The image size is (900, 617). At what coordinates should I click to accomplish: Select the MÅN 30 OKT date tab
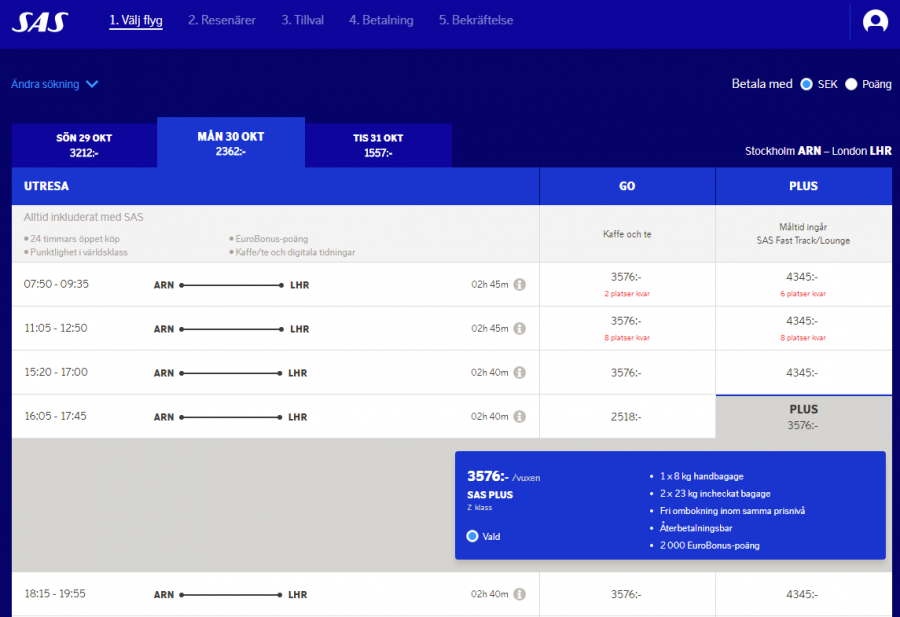(x=231, y=143)
